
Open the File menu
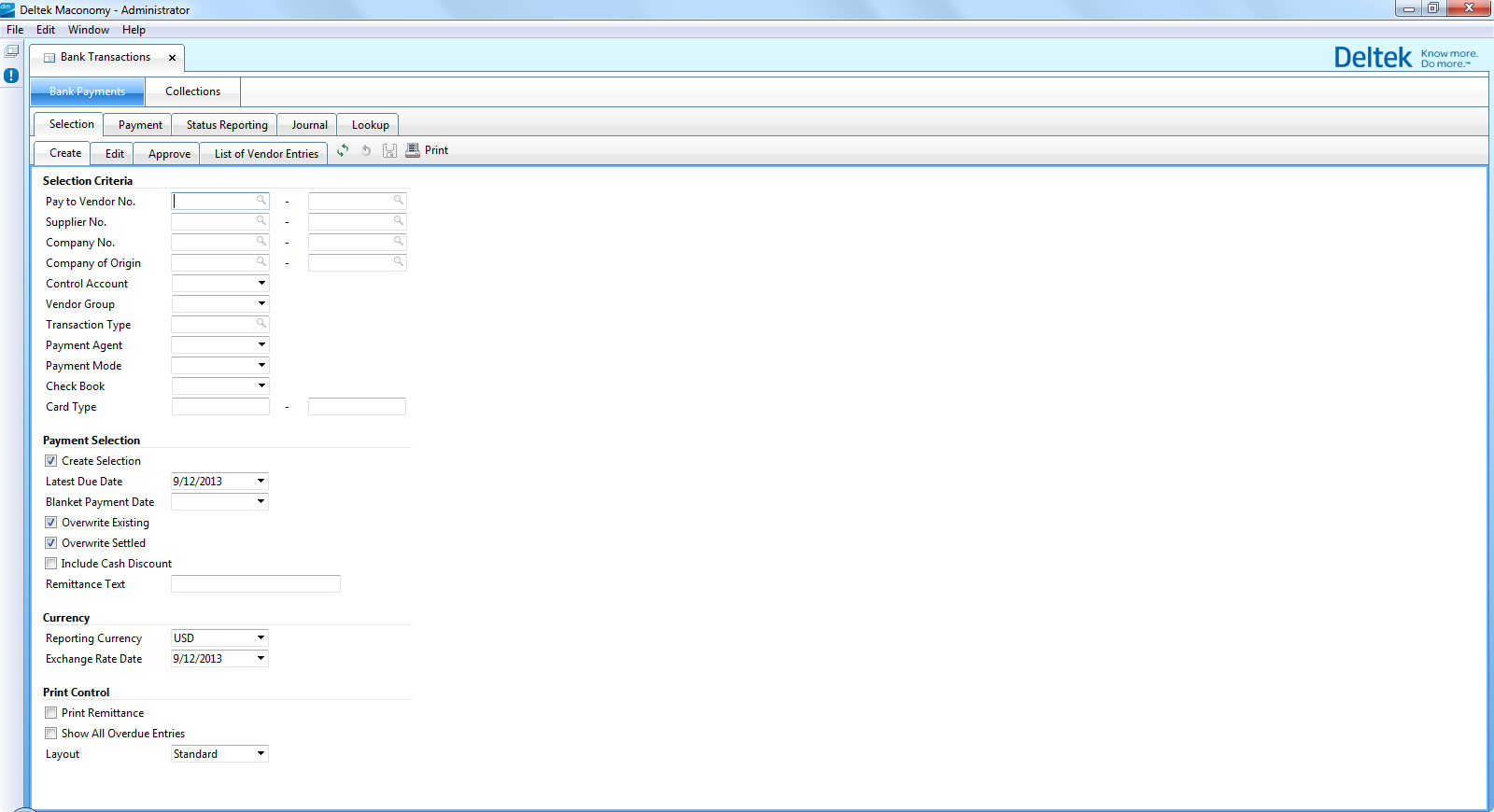pos(15,30)
